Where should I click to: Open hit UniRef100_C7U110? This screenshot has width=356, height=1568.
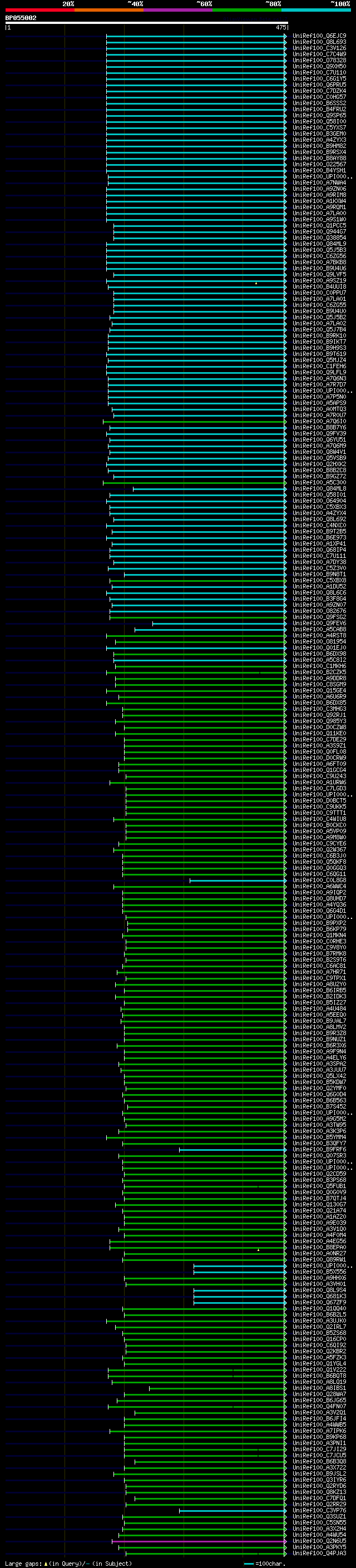pyautogui.click(x=319, y=72)
